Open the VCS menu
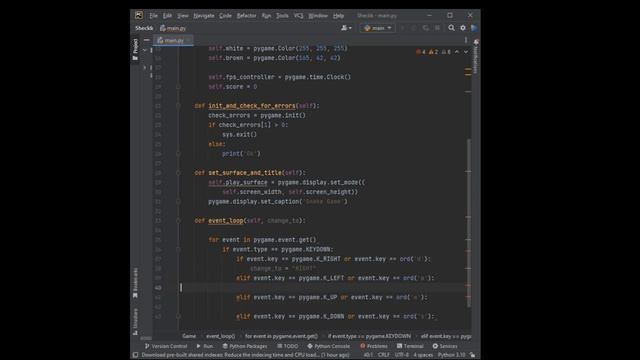Screen dimensions: 640x360 point(298,16)
